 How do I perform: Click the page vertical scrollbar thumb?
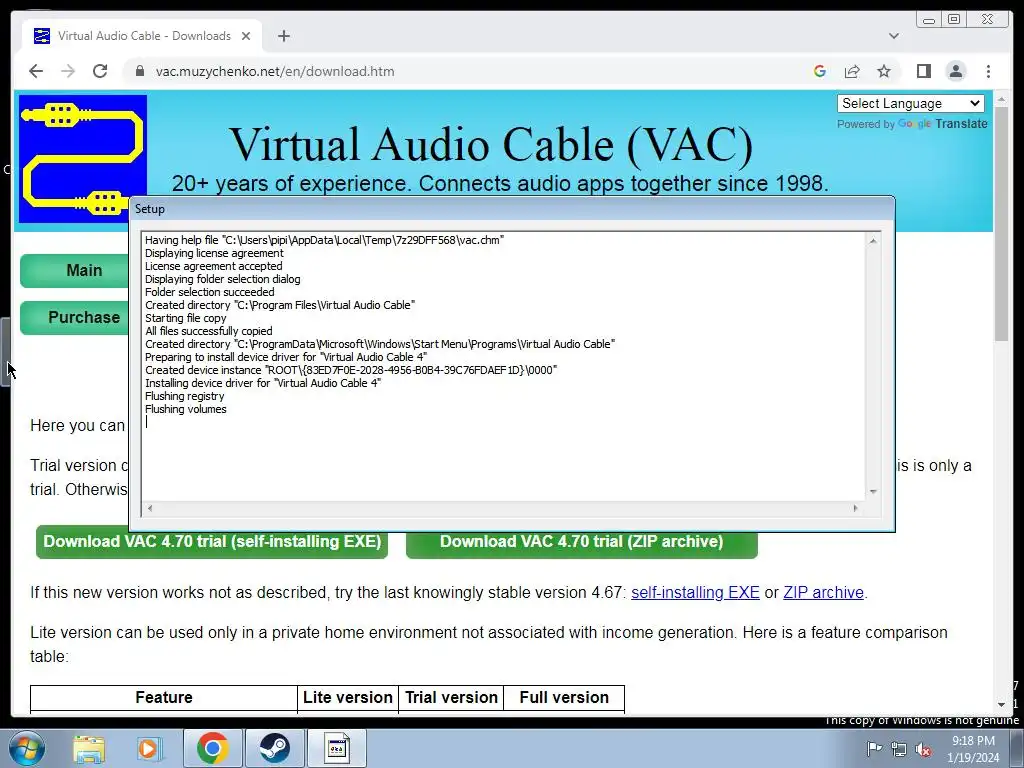1002,222
